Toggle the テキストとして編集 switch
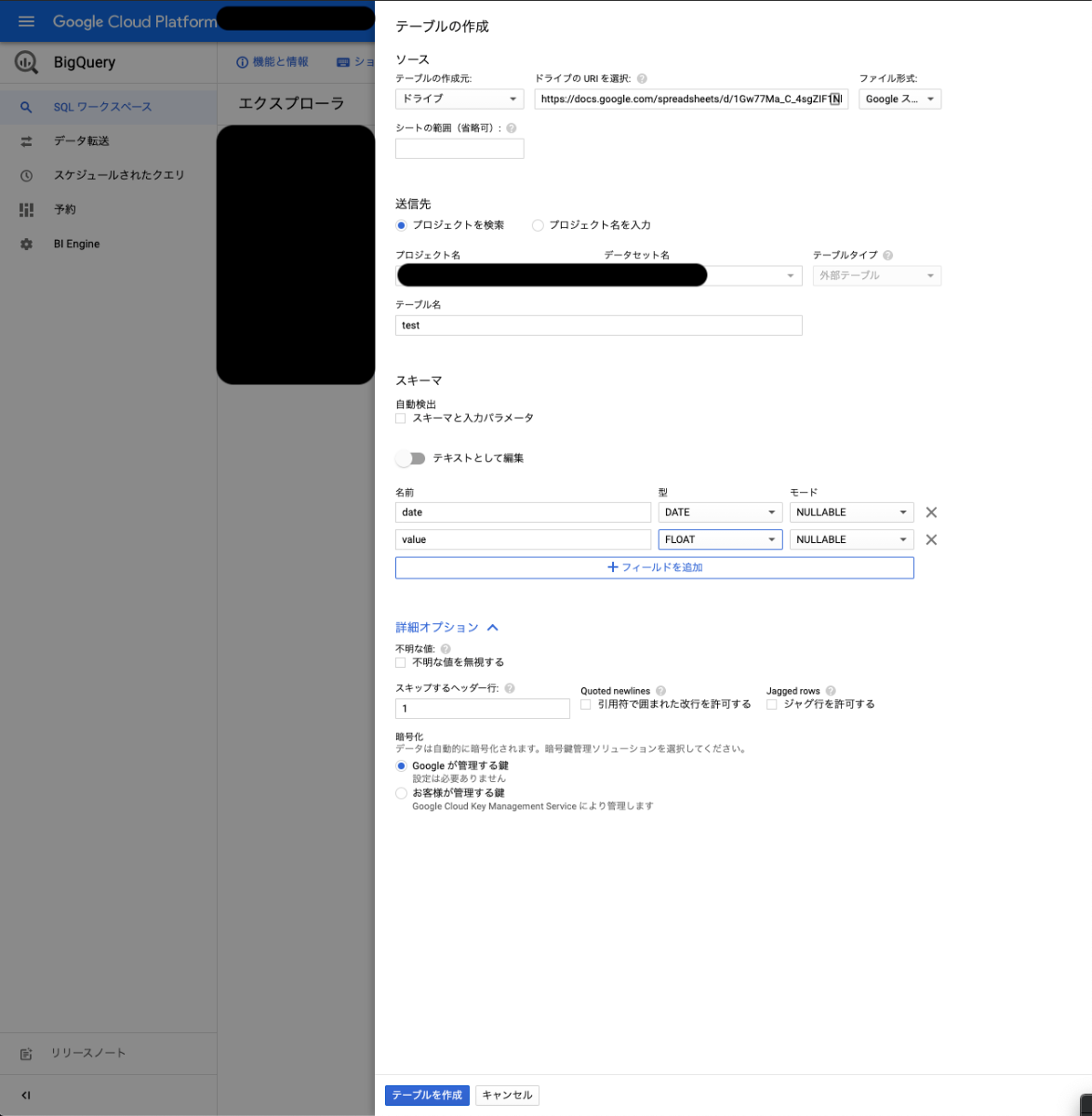Screen dimensions: 1092x1116 (410, 458)
